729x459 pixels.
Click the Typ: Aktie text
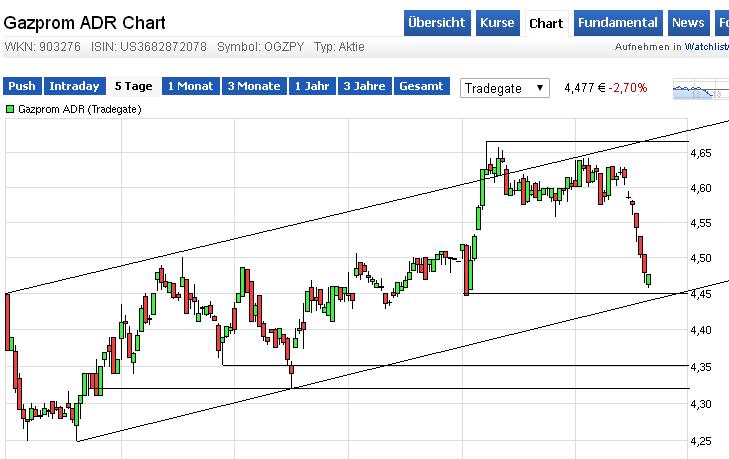pos(339,47)
